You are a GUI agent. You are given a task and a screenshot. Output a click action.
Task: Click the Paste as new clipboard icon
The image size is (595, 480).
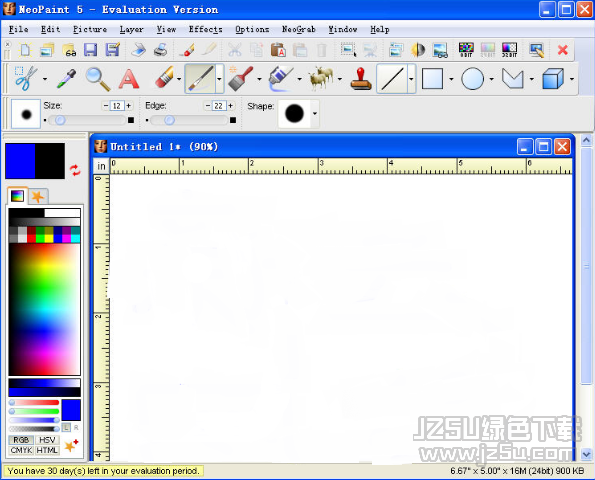pyautogui.click(x=278, y=50)
